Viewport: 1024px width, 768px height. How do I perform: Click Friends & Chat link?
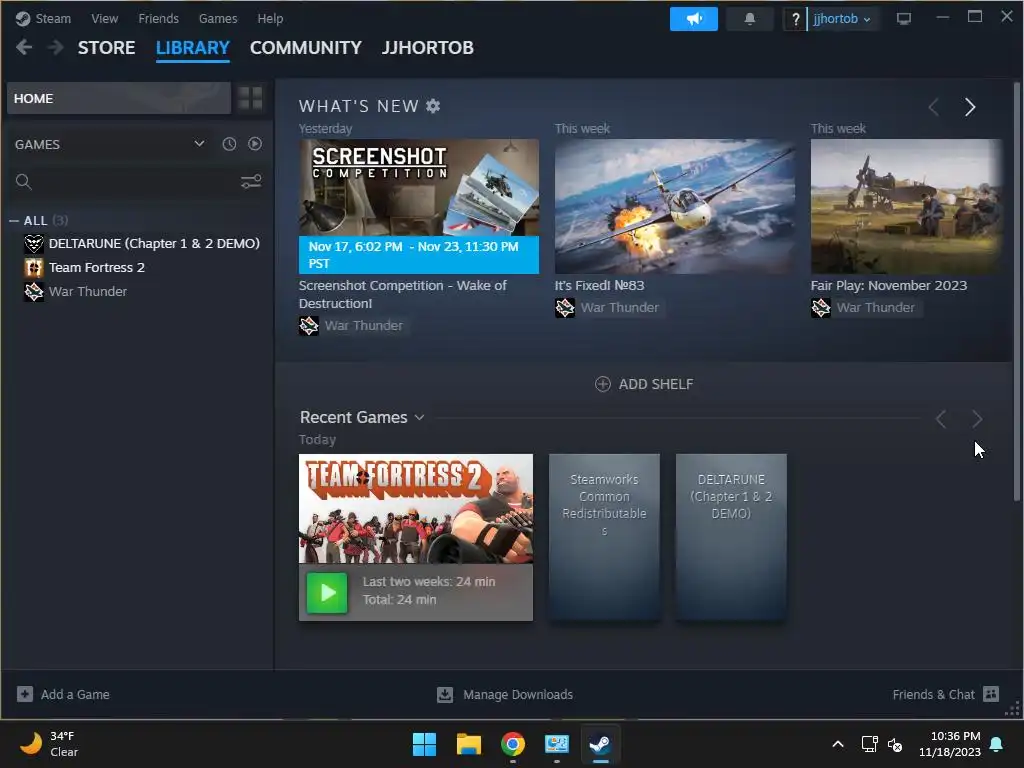[933, 694]
